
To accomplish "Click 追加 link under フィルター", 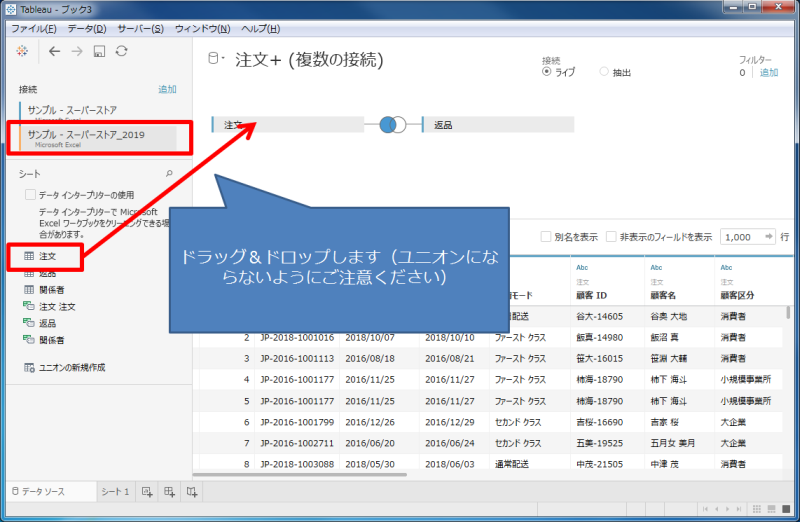I will 769,72.
